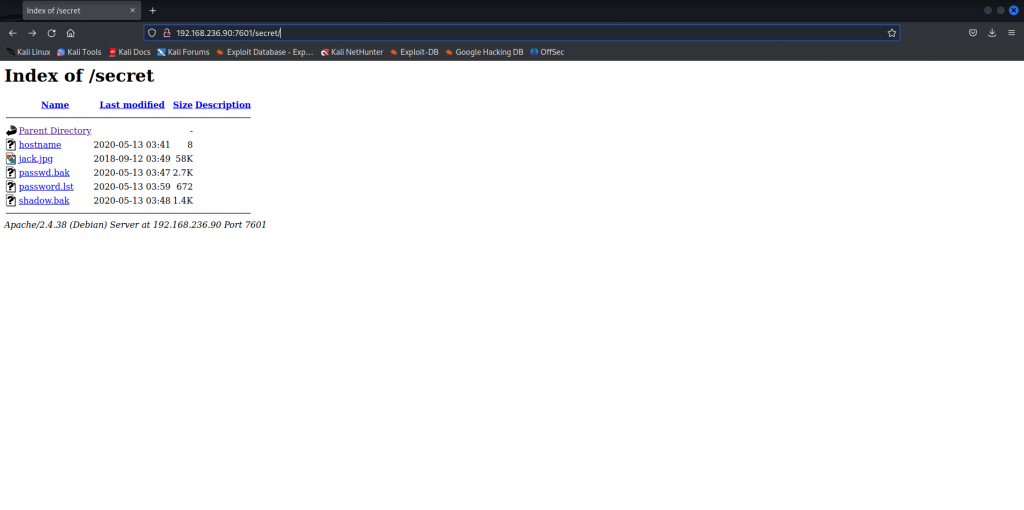Click the insecure connection padlock icon
1024x510 pixels.
pyautogui.click(x=167, y=33)
